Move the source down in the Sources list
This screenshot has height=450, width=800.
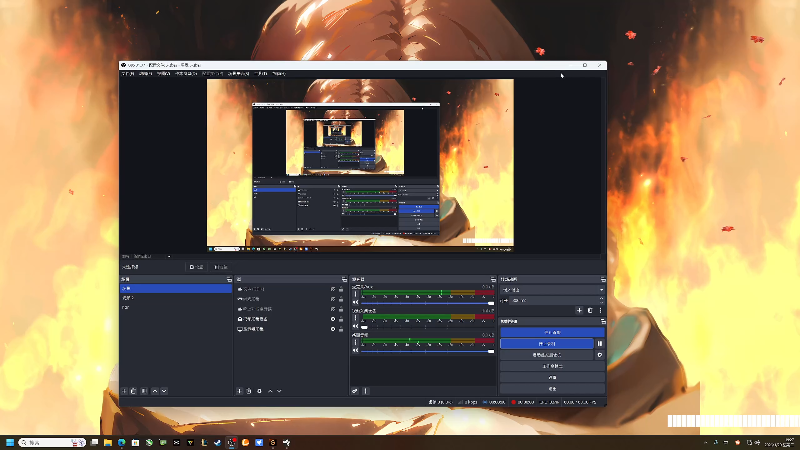279,391
